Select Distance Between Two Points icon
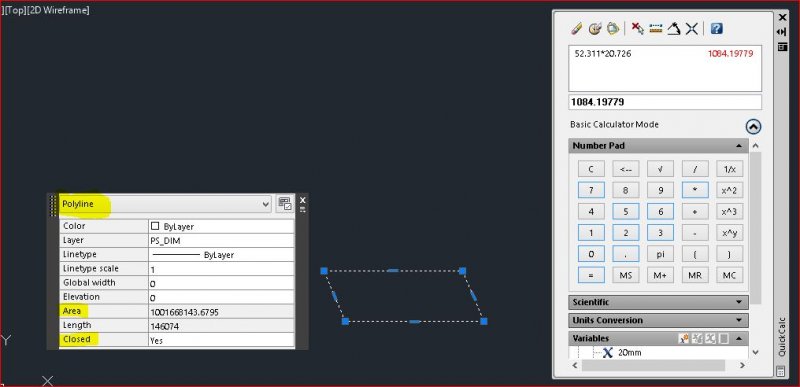 [656, 29]
